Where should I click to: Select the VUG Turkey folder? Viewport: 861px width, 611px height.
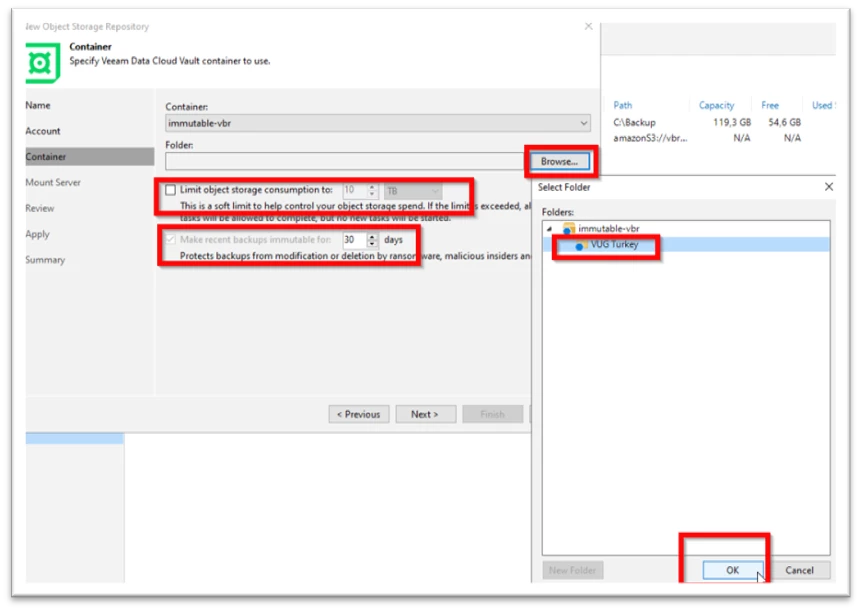[614, 244]
